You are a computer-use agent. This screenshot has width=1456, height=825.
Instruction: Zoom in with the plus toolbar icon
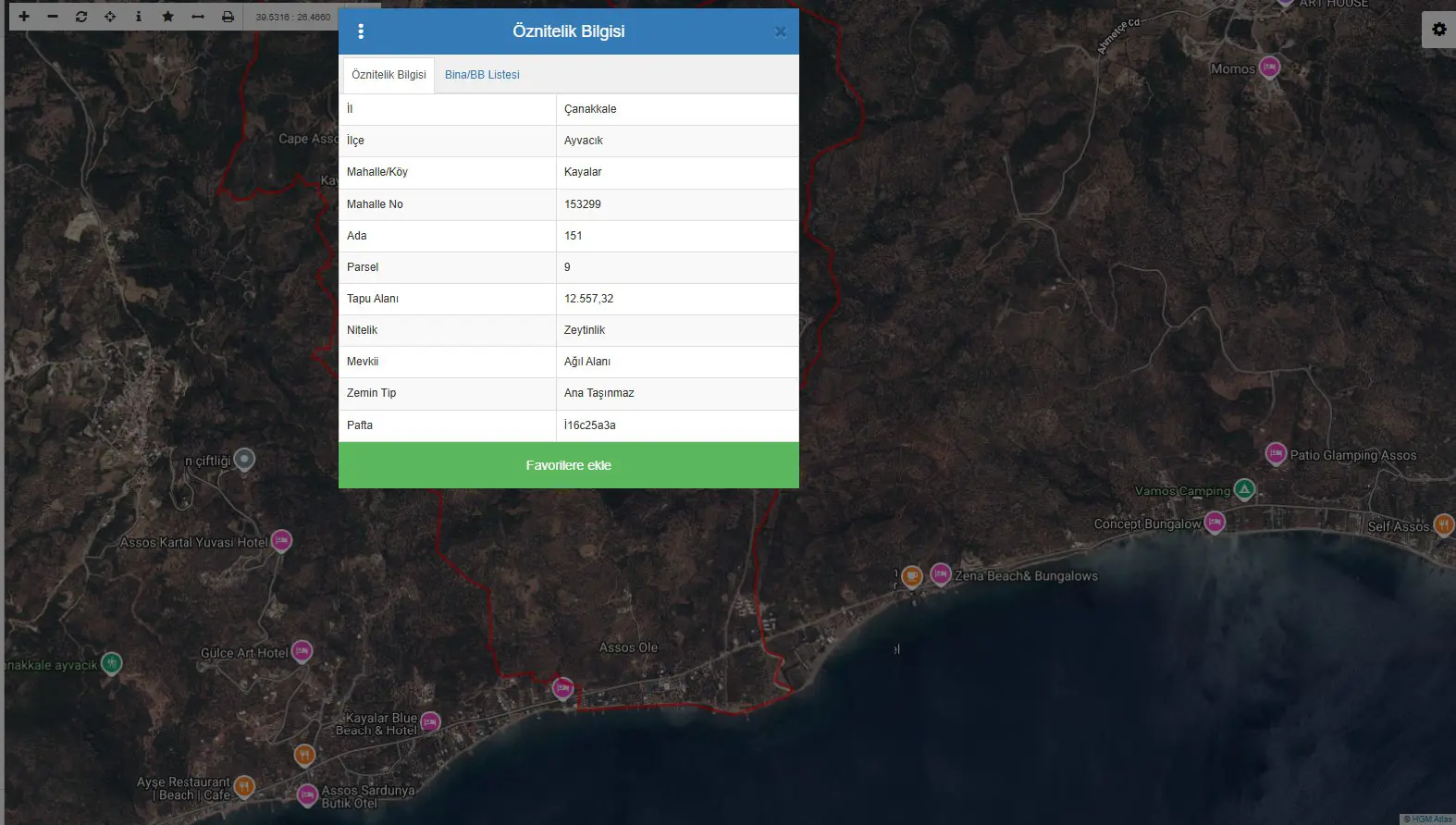(24, 17)
